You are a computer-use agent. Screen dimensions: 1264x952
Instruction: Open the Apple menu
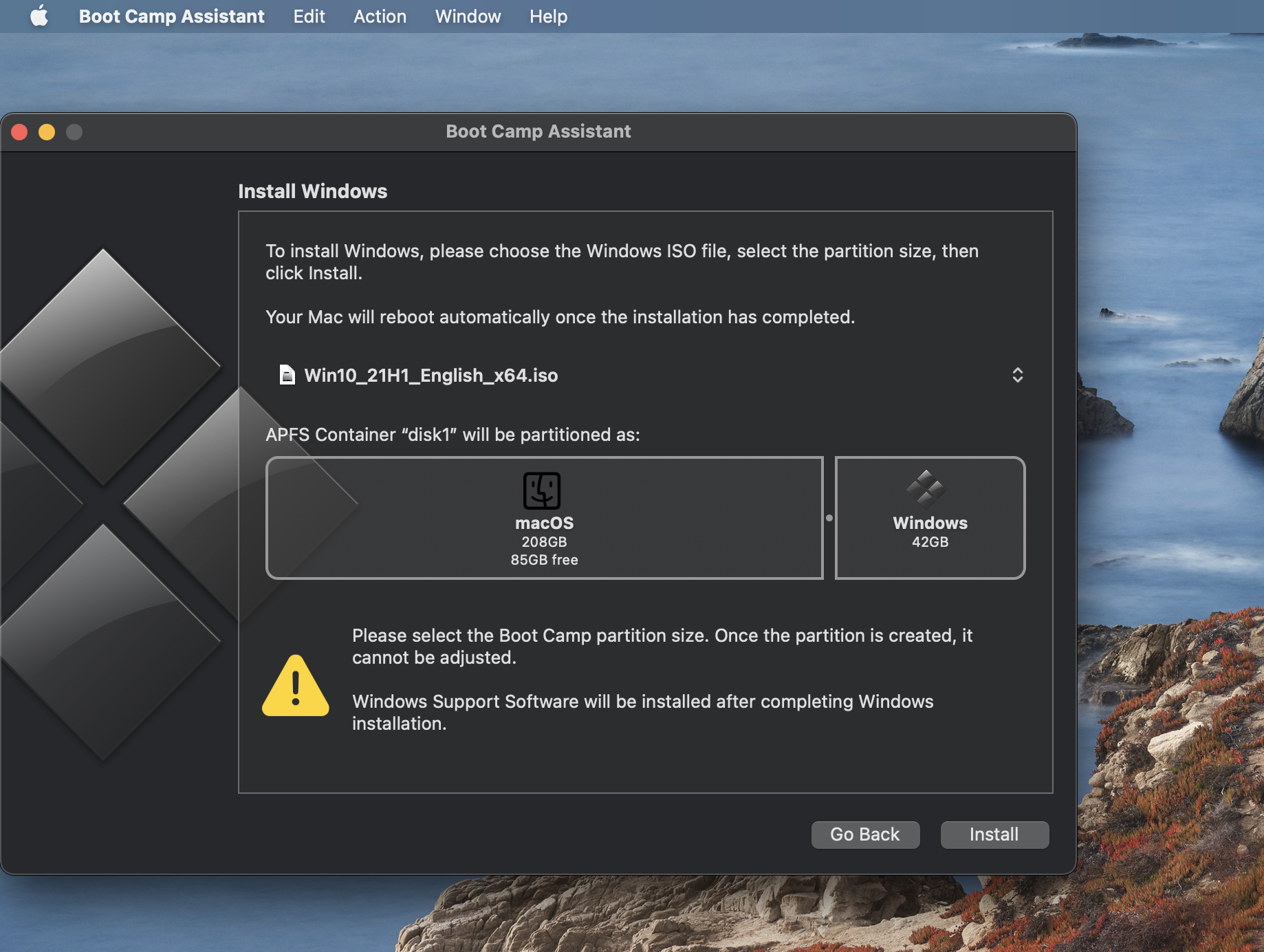[x=39, y=16]
